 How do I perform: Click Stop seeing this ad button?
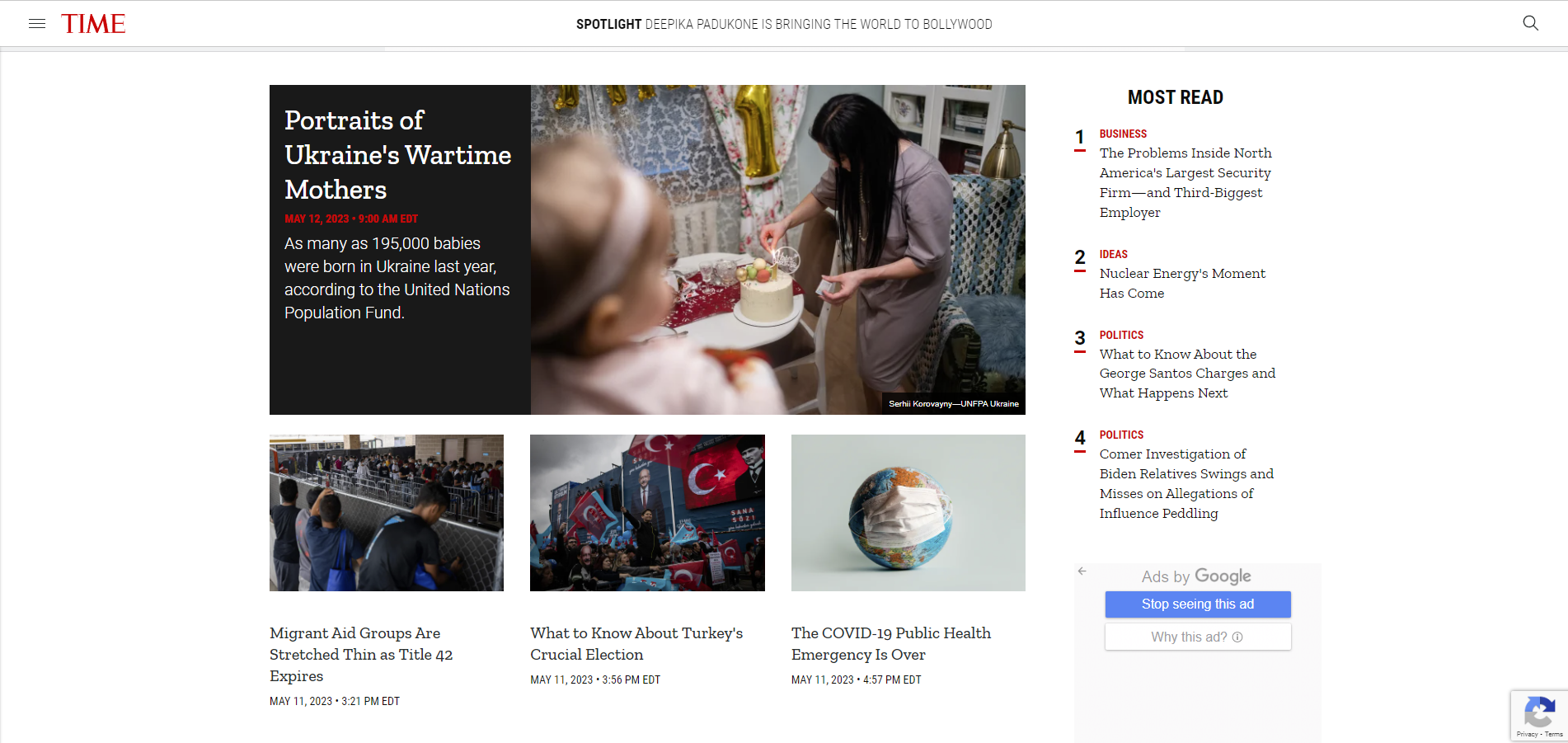pos(1198,604)
